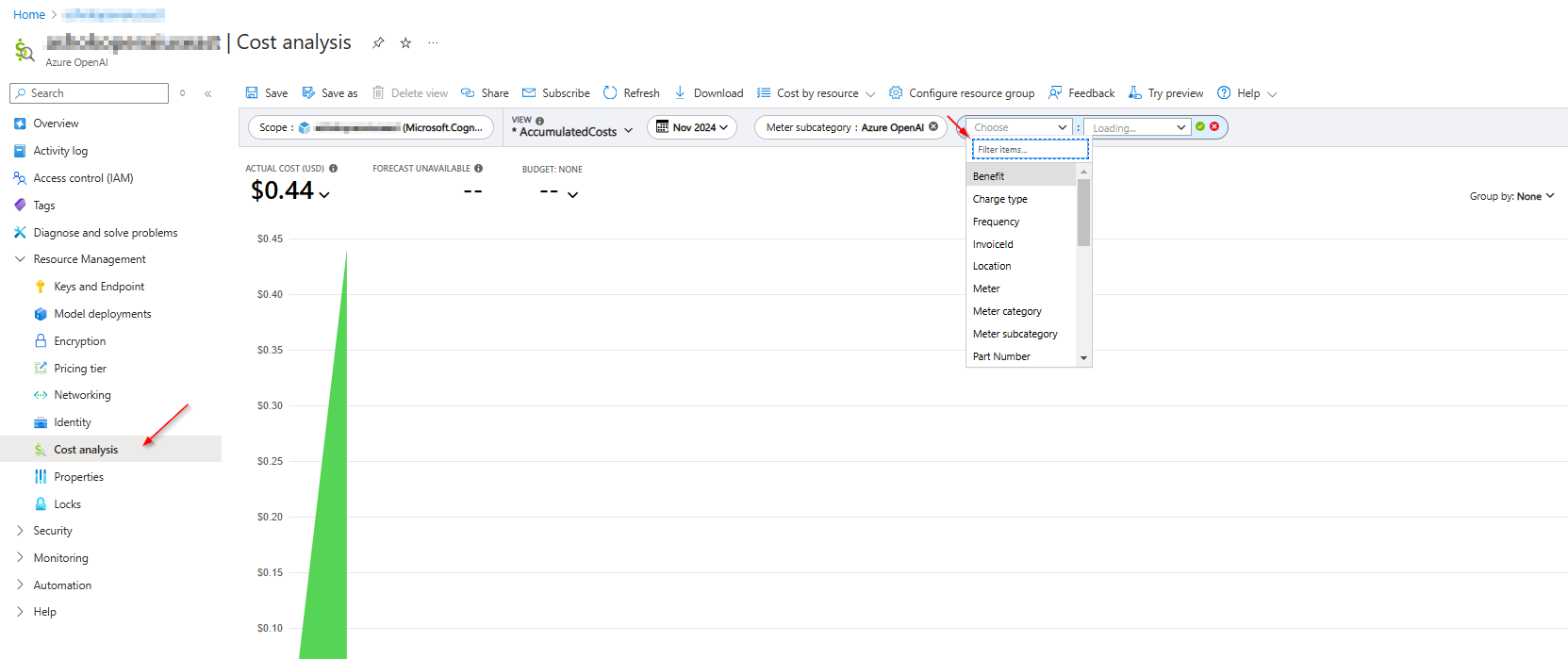Remove the Meter subcategory filter
Image resolution: width=1568 pixels, height=659 pixels.
coord(933,126)
